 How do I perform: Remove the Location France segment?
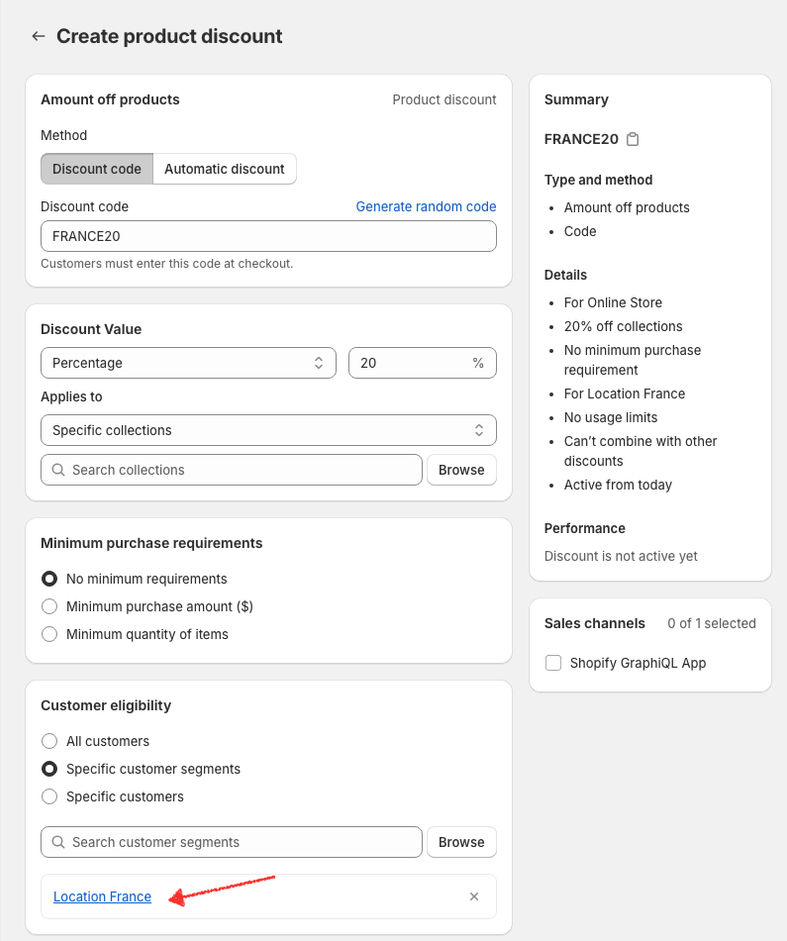point(474,897)
